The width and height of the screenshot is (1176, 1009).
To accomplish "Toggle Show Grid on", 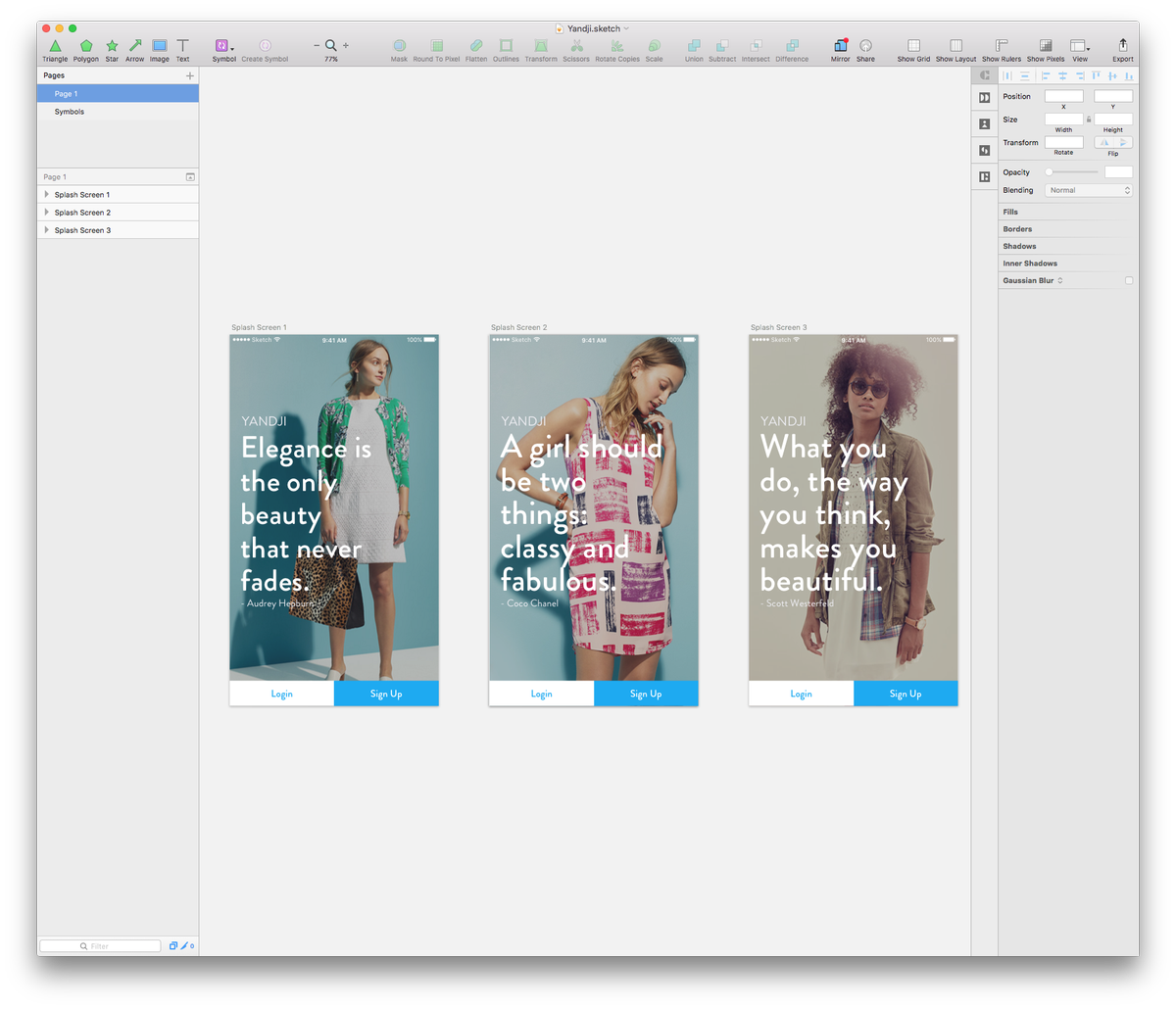I will tap(913, 45).
